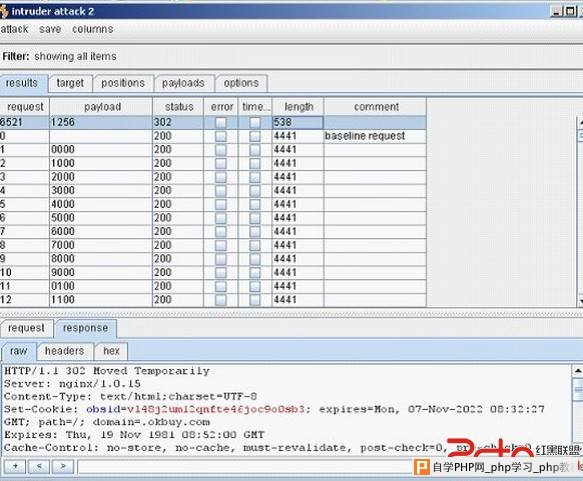Sort results by status column header
The width and height of the screenshot is (583, 481).
coord(178,107)
